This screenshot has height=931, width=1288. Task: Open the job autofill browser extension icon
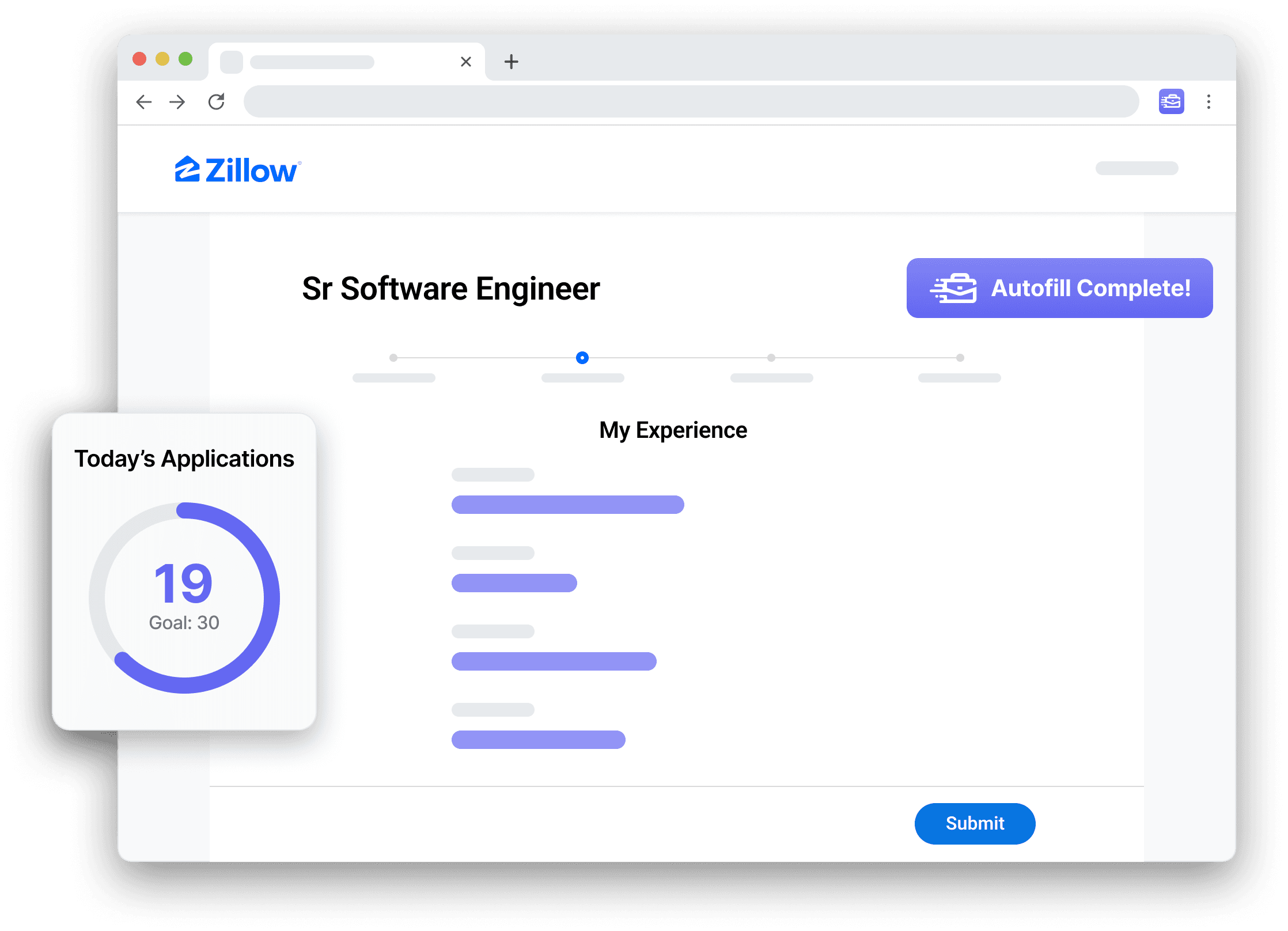click(1171, 102)
